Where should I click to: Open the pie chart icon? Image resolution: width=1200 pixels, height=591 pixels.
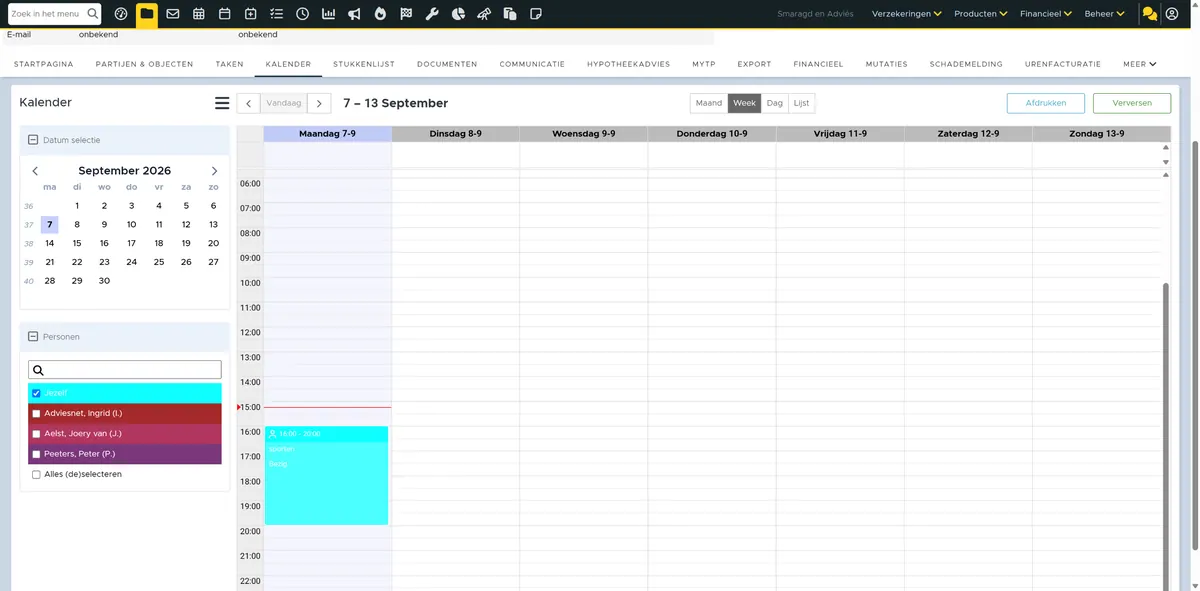tap(458, 14)
